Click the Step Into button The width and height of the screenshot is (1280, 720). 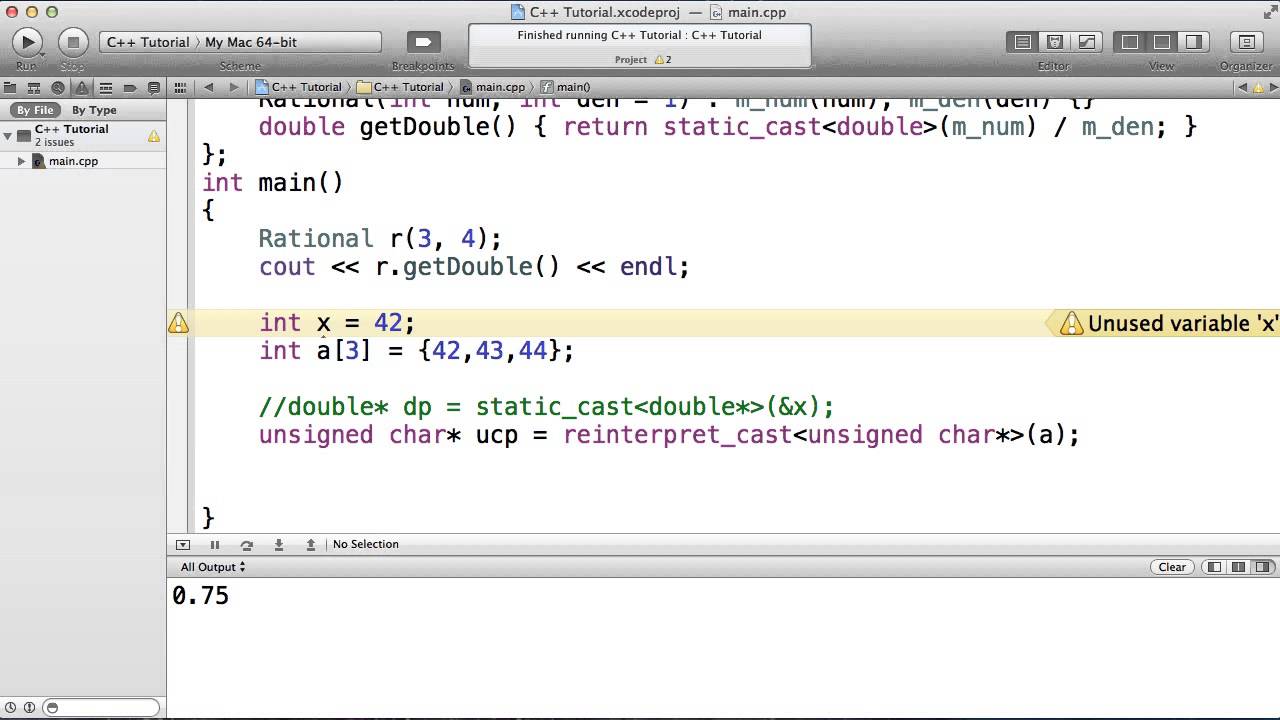pyautogui.click(x=278, y=545)
